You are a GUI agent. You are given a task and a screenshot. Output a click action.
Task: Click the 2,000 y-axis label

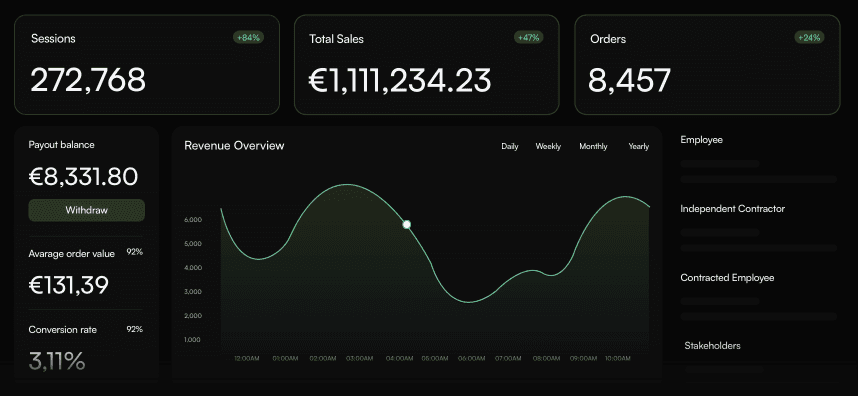click(x=193, y=316)
